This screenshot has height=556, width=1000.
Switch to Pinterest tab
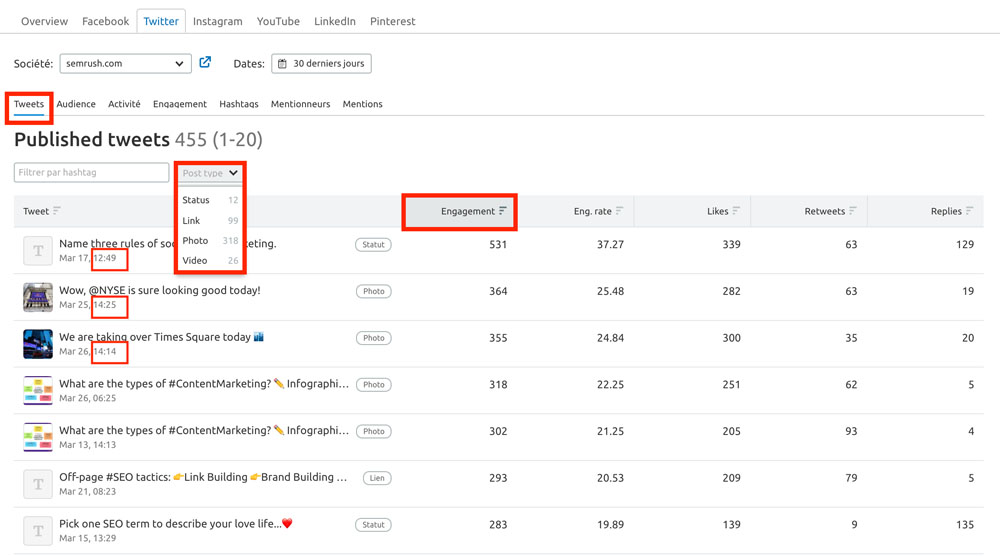coord(392,21)
